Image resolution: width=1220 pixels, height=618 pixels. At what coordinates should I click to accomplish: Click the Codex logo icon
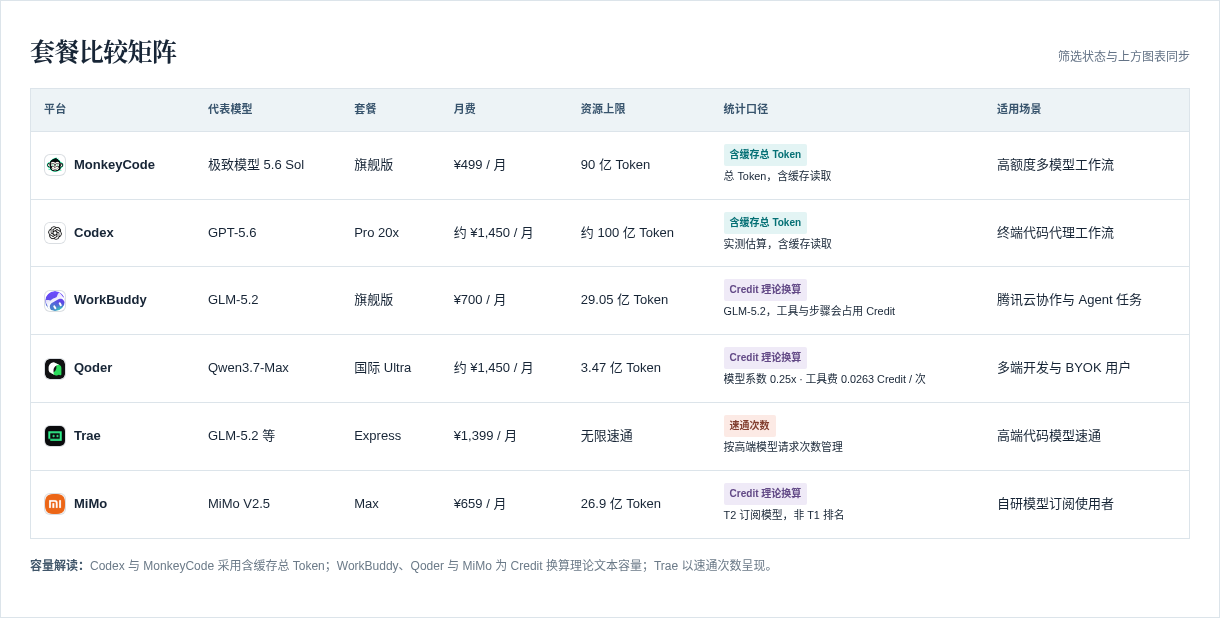pos(55,233)
